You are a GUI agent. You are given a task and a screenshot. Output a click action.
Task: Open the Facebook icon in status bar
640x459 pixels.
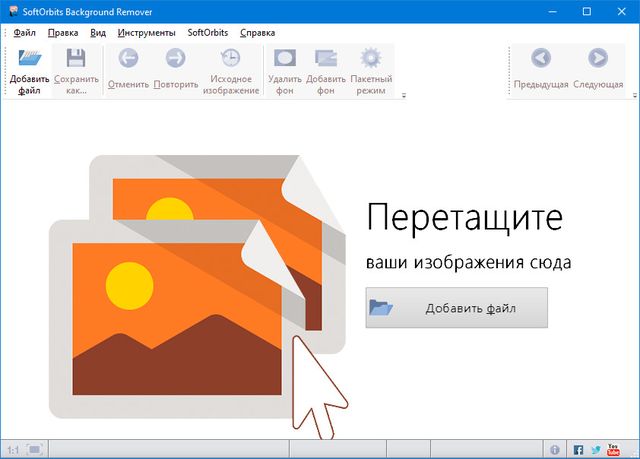578,449
